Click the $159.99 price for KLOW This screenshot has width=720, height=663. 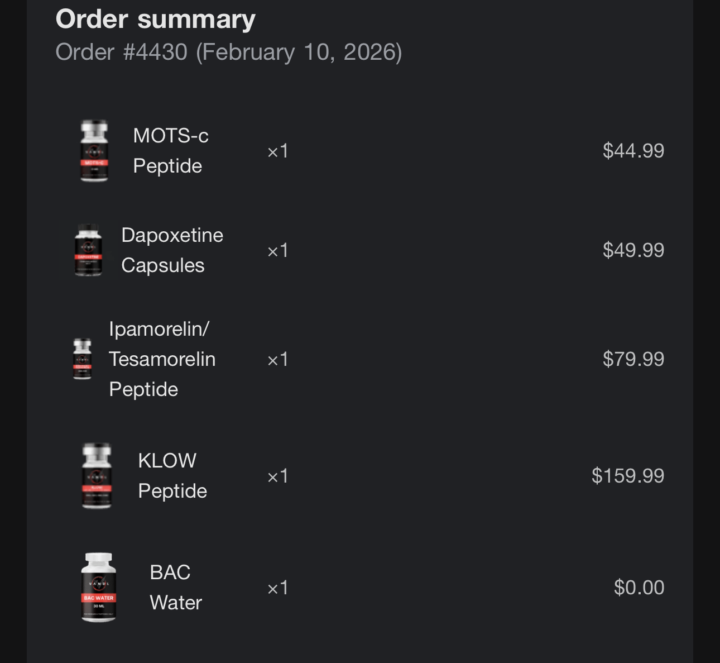627,476
